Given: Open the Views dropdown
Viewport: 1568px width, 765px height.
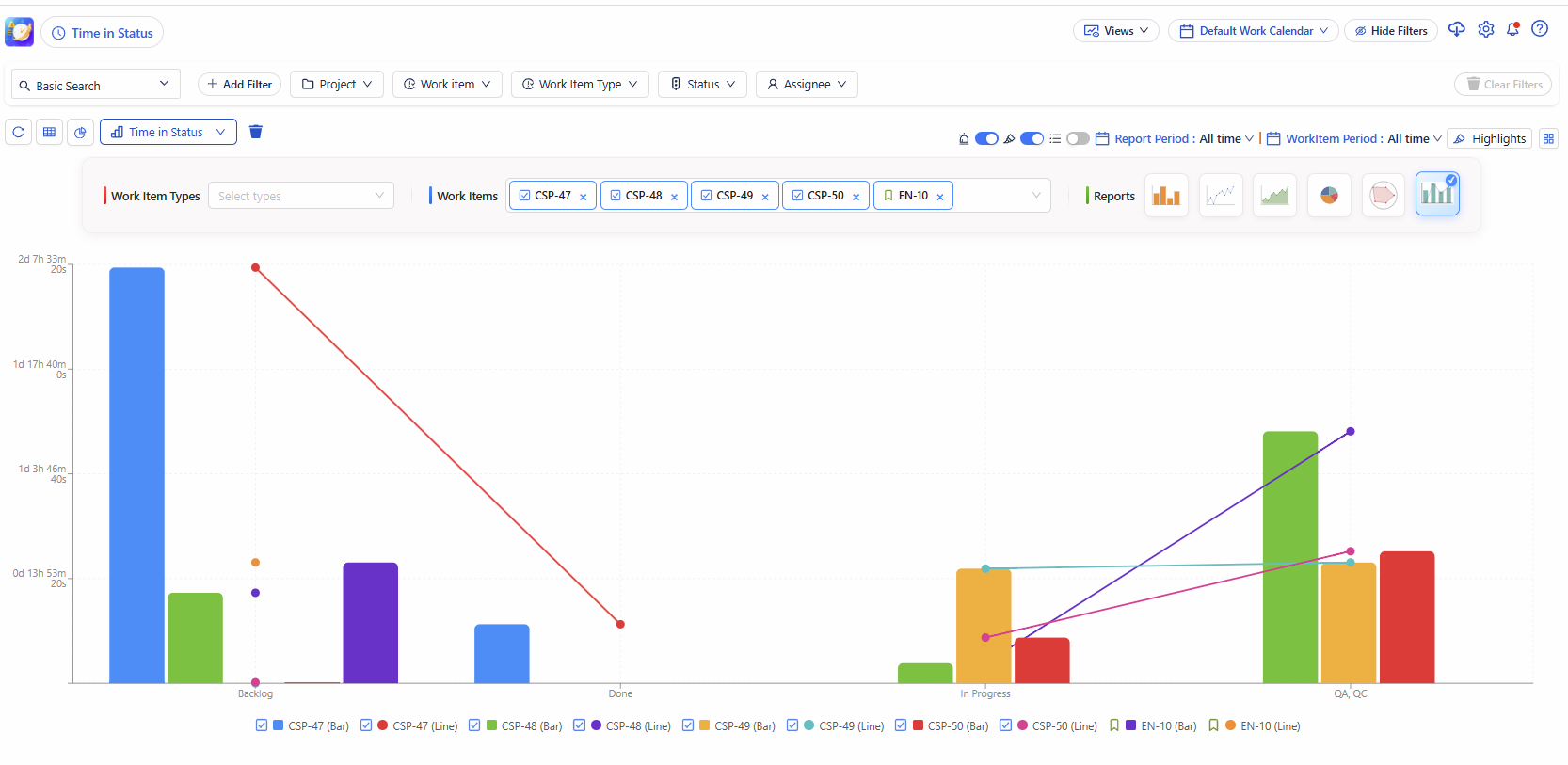Looking at the screenshot, I should pyautogui.click(x=1116, y=31).
